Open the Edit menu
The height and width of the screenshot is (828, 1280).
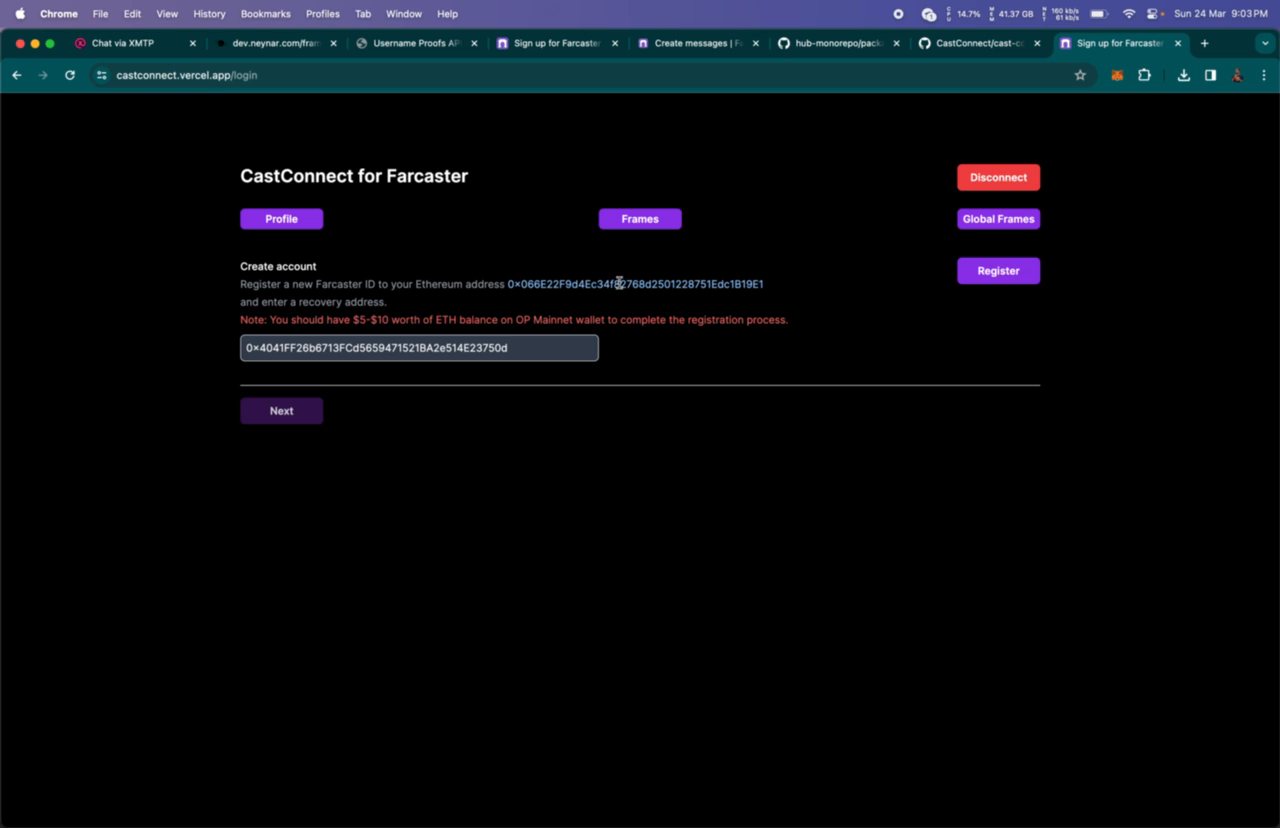132,14
